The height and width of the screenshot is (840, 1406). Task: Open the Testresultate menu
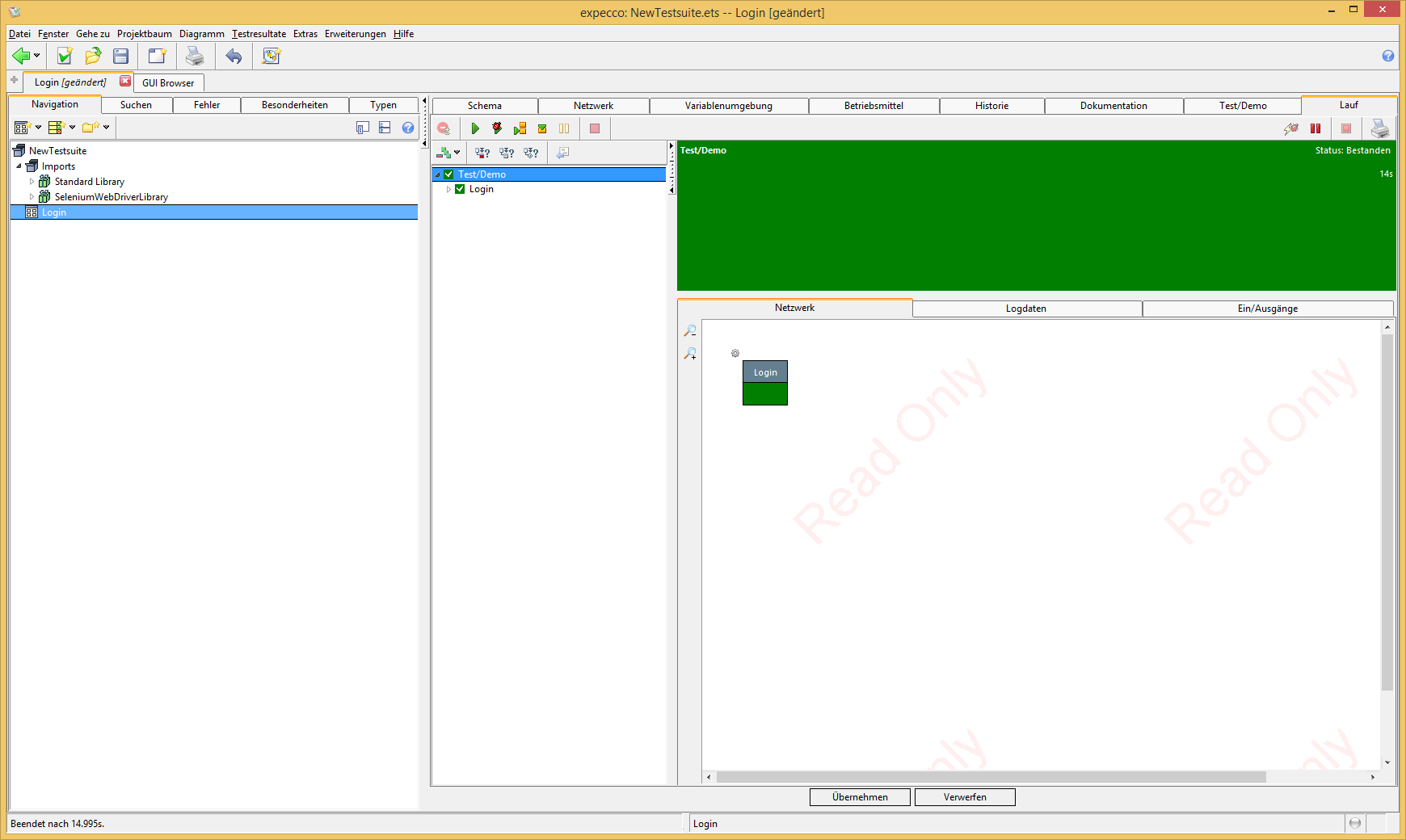click(x=259, y=34)
